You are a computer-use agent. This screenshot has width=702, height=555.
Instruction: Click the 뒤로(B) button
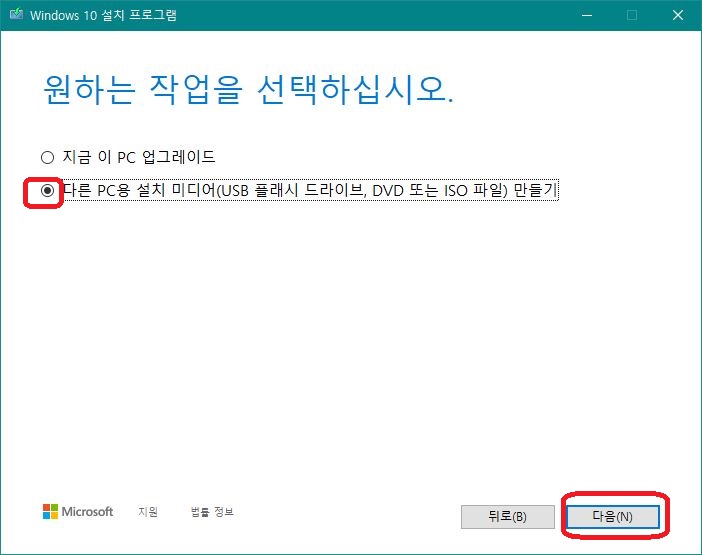pos(508,517)
